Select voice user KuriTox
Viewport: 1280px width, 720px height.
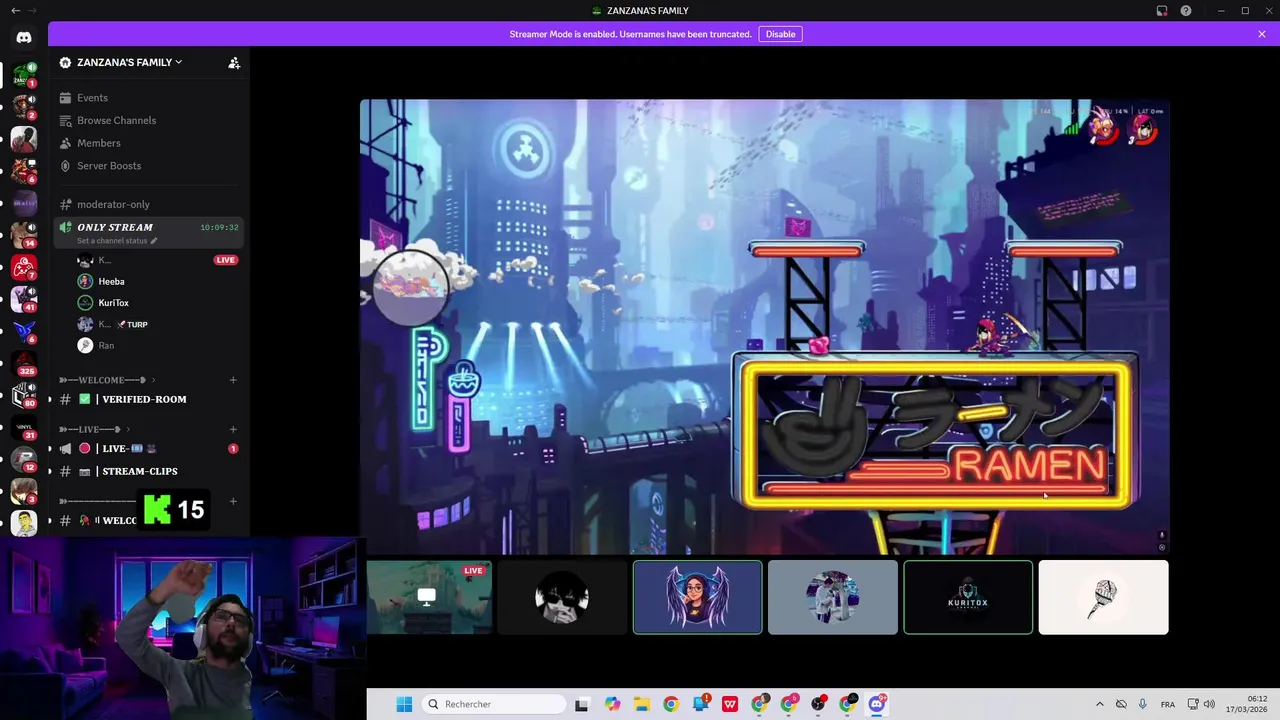click(158, 303)
